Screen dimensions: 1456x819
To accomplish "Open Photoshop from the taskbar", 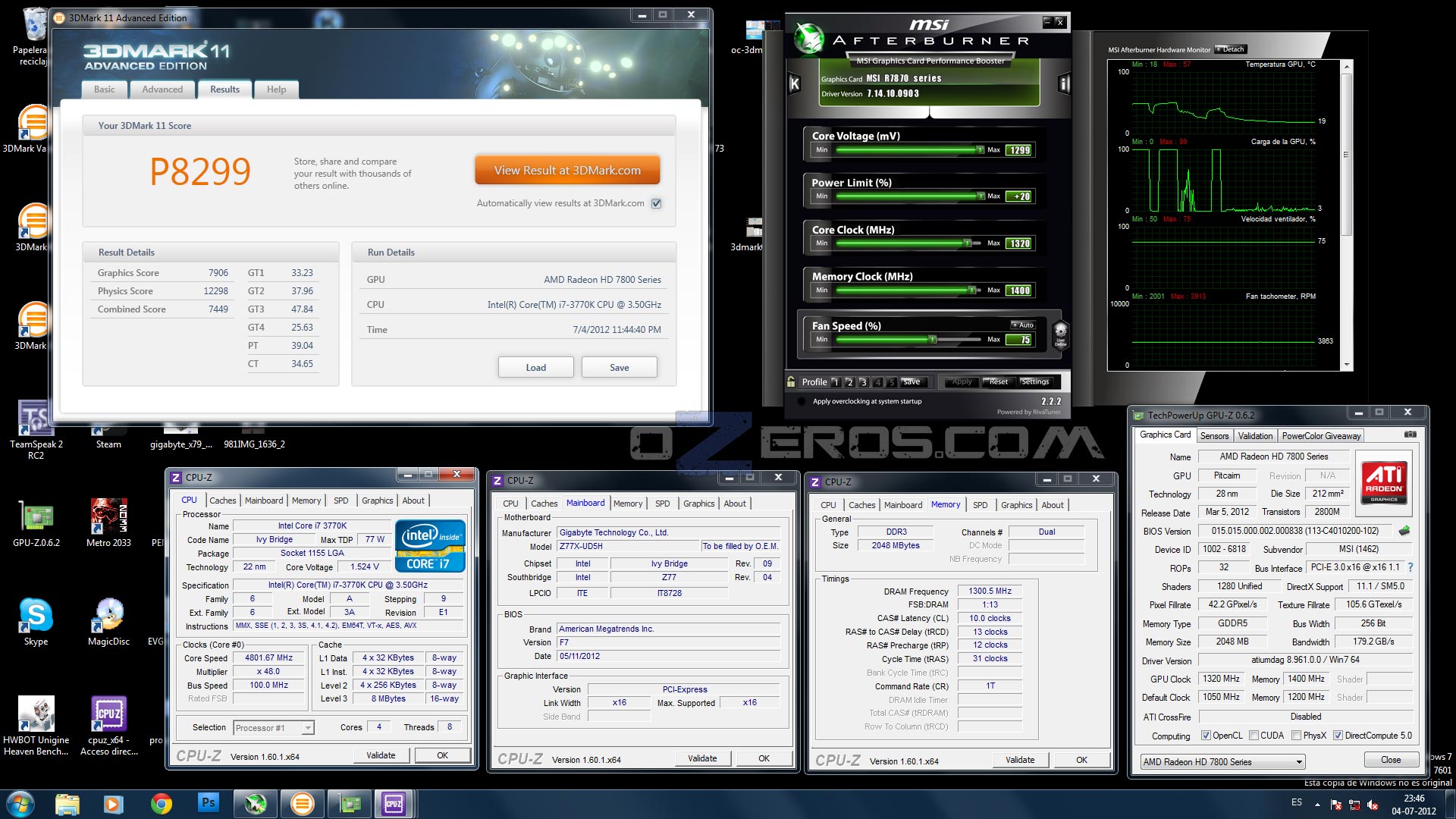I will point(208,803).
